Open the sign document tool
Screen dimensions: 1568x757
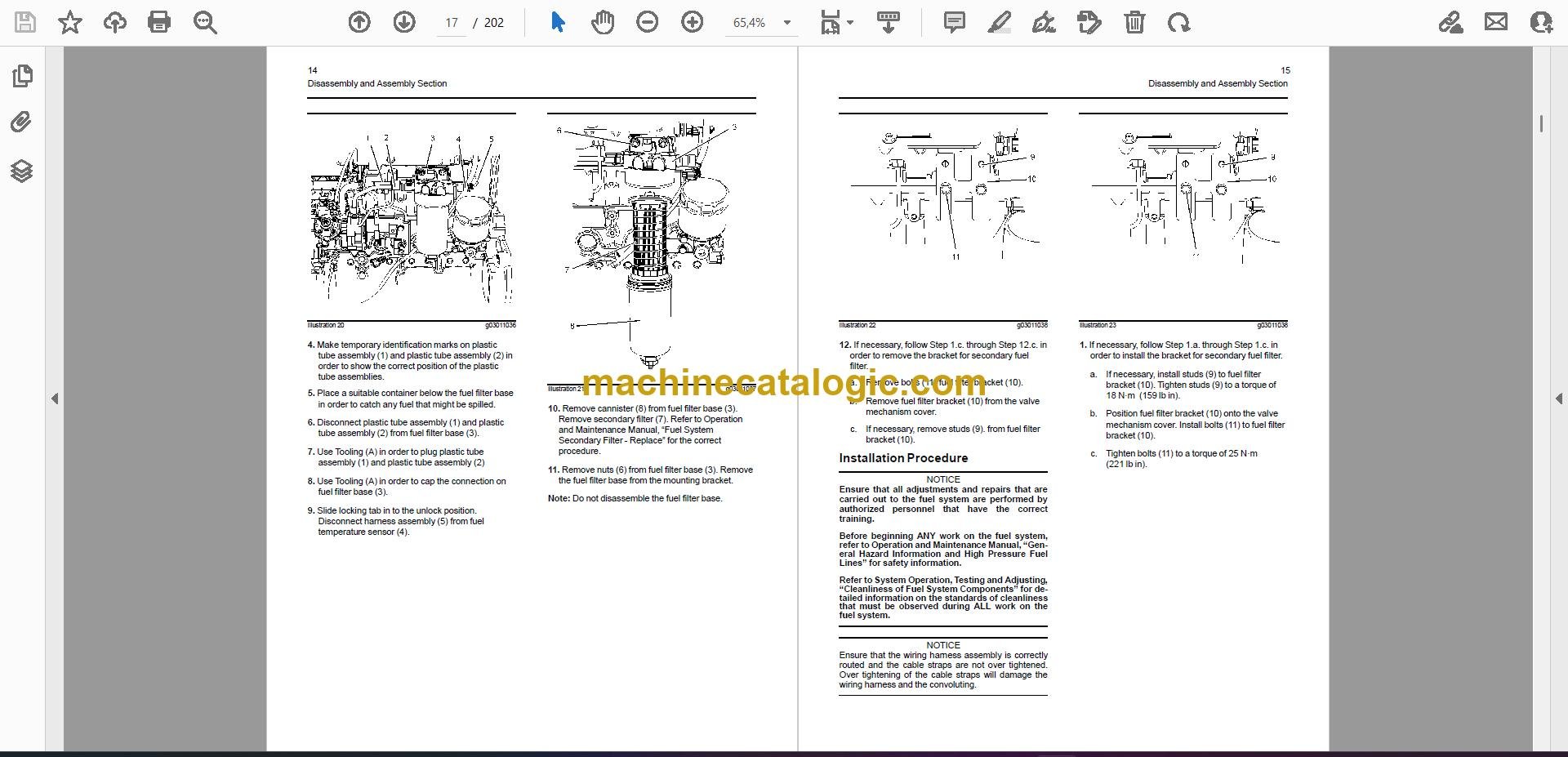click(1044, 22)
